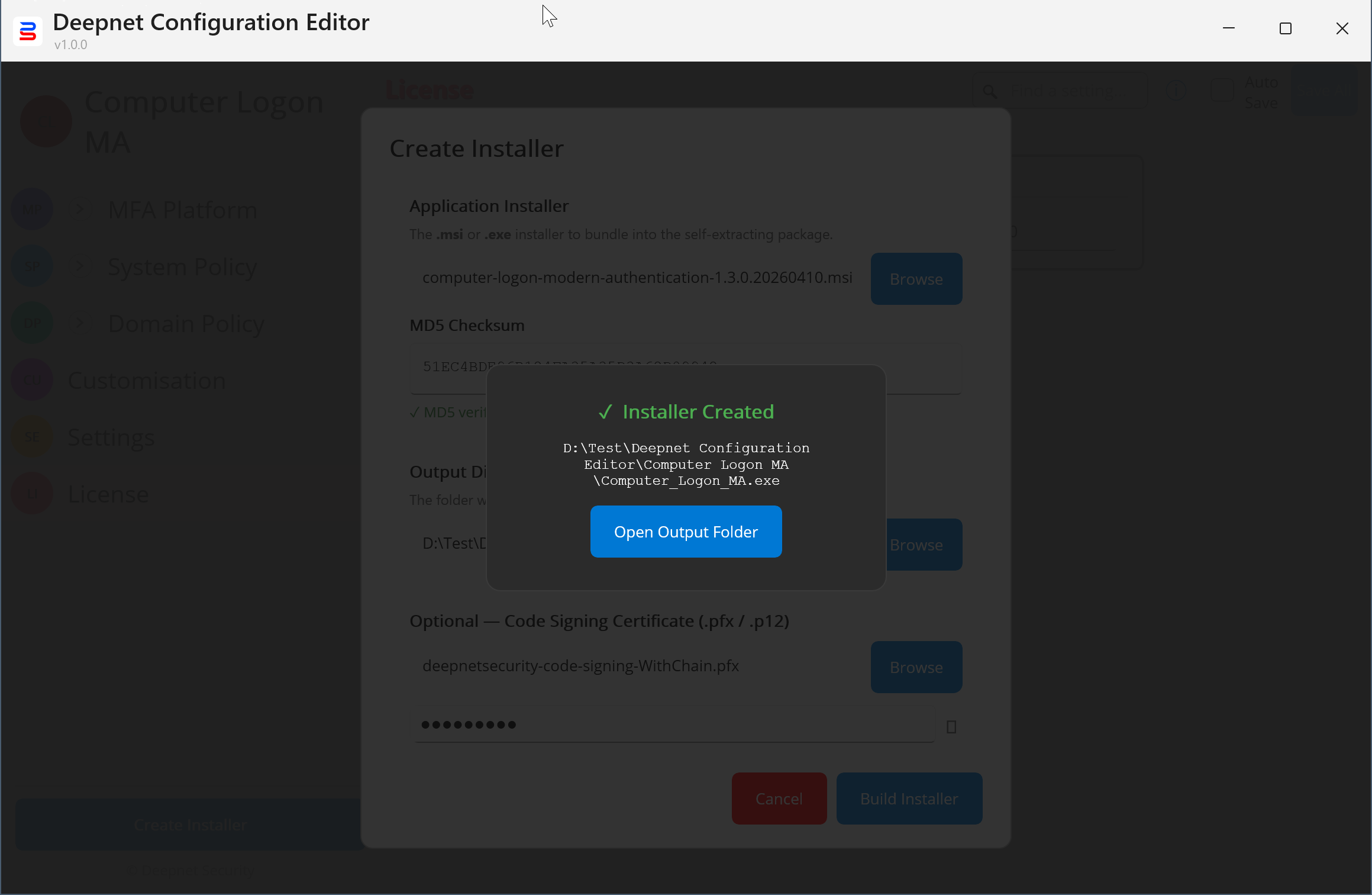
Task: Click the Build Installer button
Action: click(x=909, y=799)
